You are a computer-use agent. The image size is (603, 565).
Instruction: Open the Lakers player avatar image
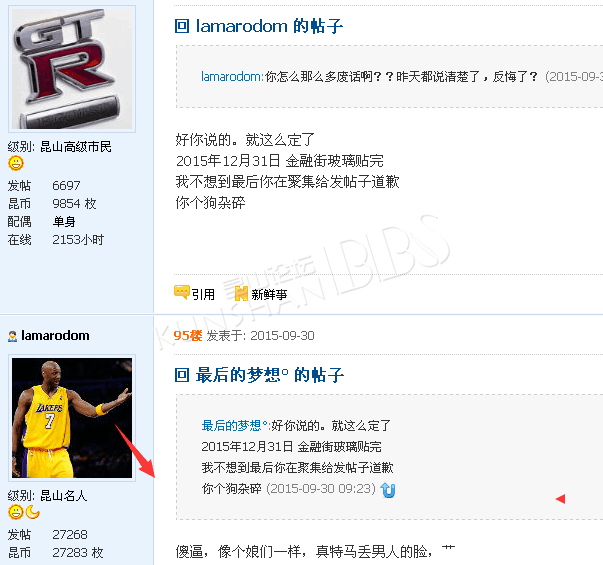click(x=72, y=418)
